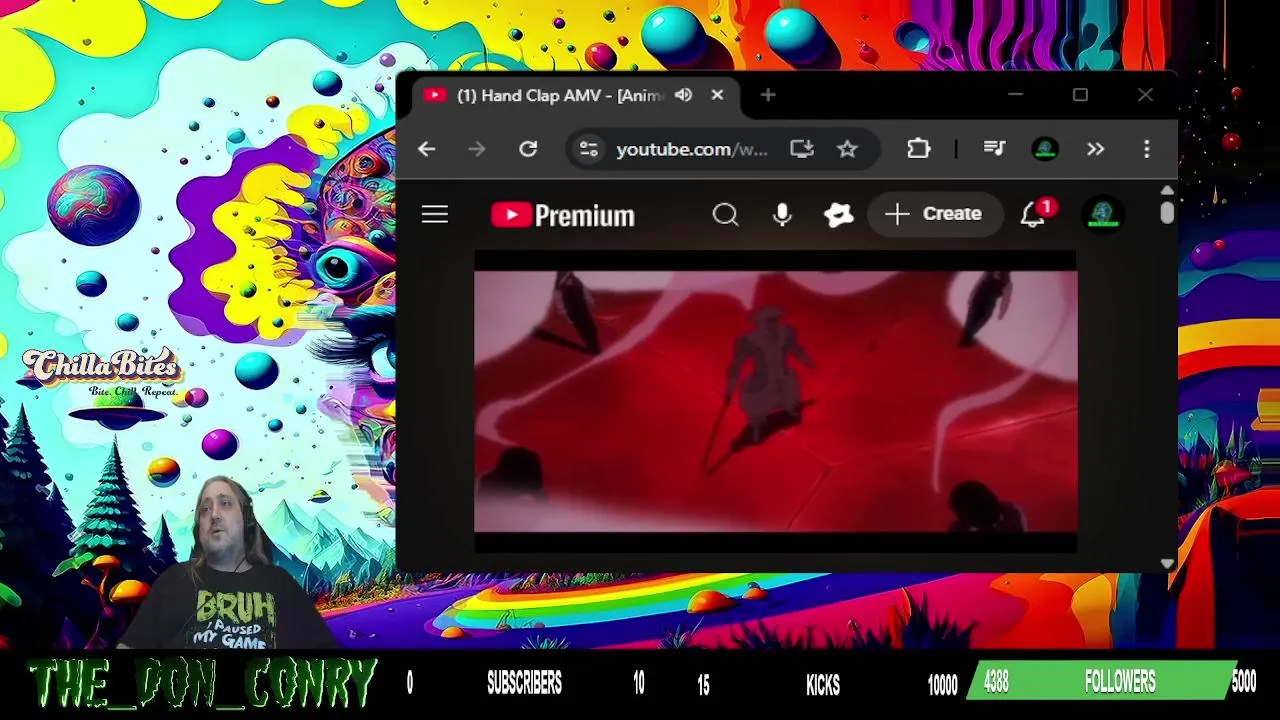Go back using the browser back arrow

(427, 149)
